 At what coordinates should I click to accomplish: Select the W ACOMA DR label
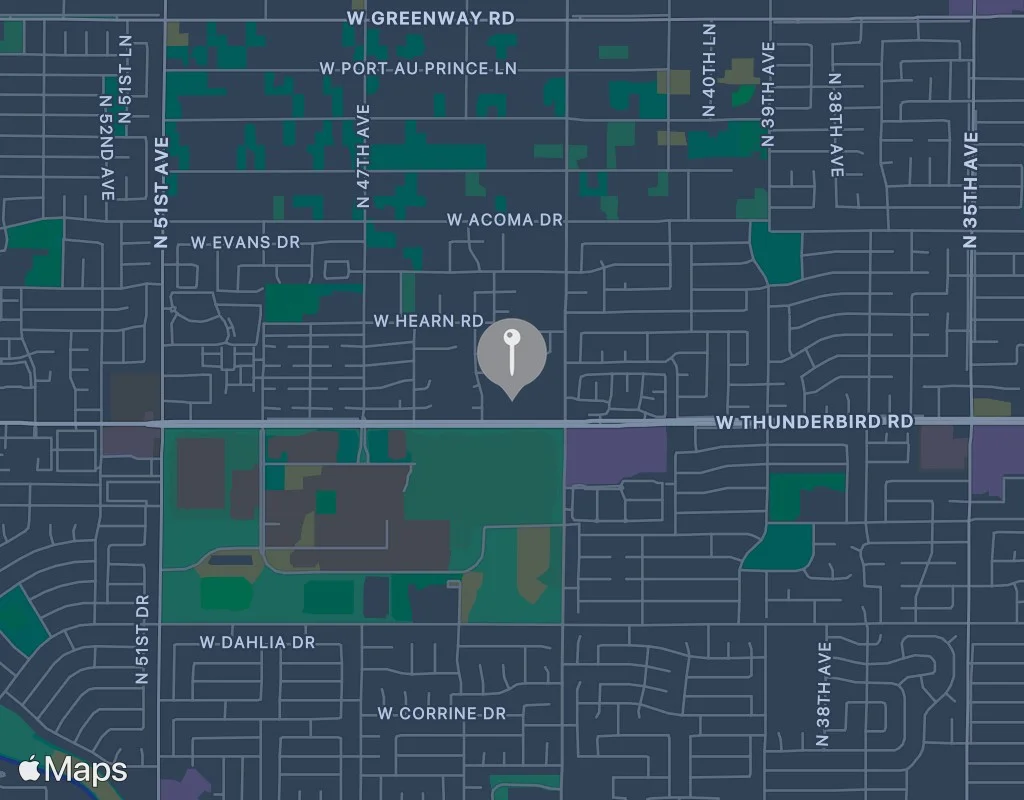505,220
